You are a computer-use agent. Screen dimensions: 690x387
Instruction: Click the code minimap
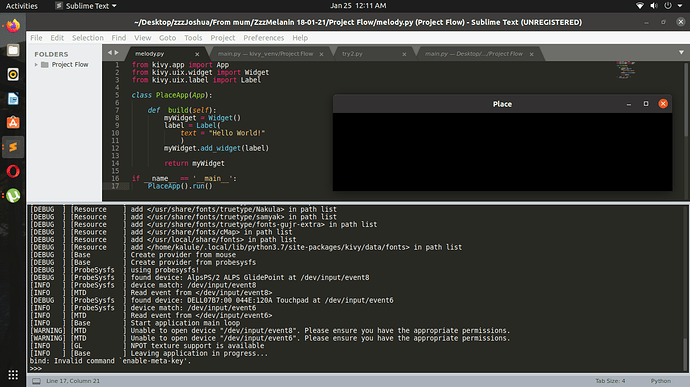(625, 70)
